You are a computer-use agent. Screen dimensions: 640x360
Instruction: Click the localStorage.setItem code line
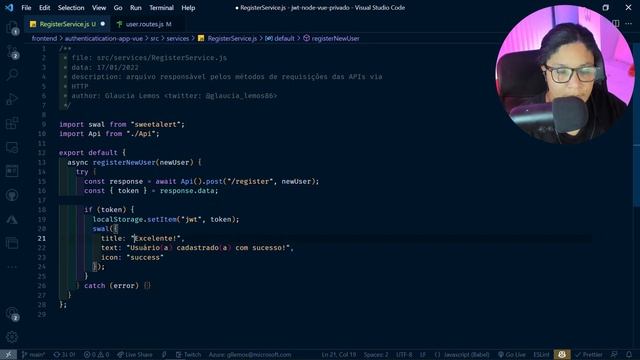tap(166, 220)
